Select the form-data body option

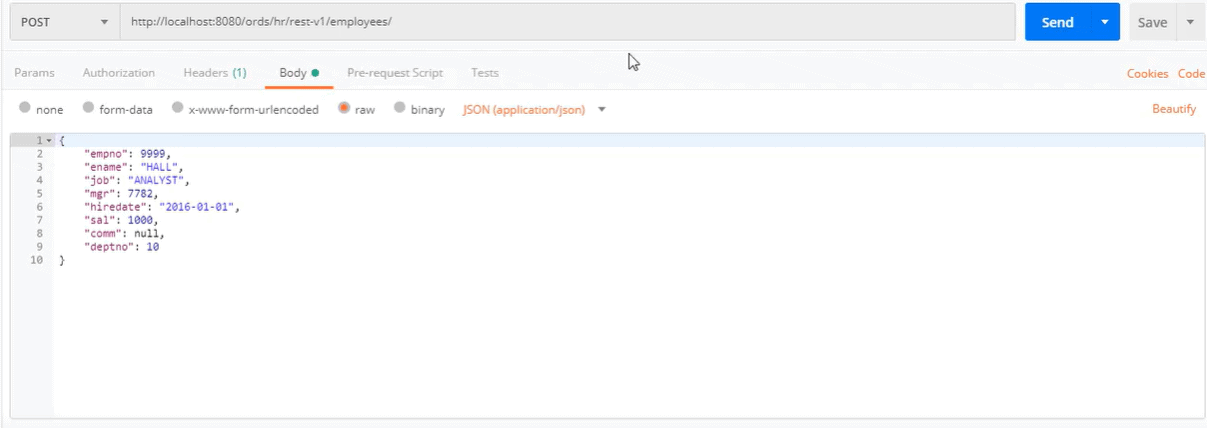117,109
